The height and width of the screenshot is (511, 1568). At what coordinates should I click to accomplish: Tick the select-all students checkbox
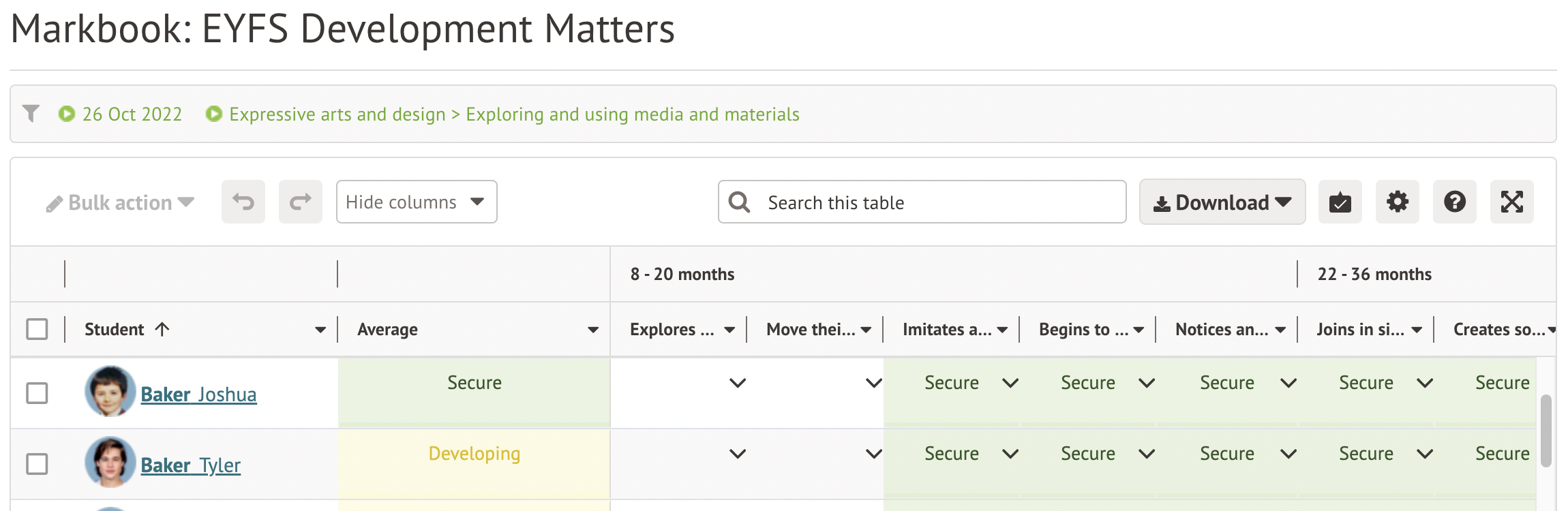coord(37,329)
